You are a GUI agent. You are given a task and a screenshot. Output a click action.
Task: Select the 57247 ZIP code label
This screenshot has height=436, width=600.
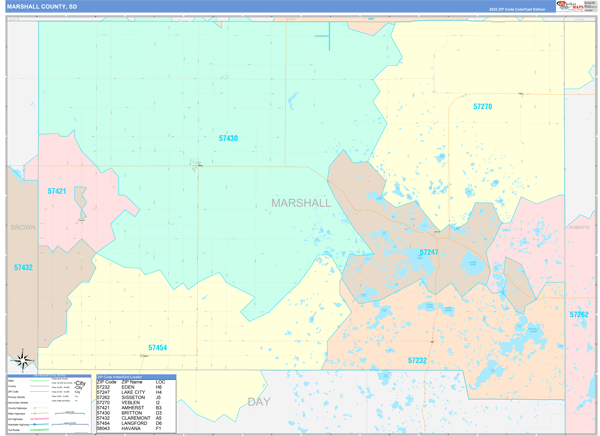[428, 253]
